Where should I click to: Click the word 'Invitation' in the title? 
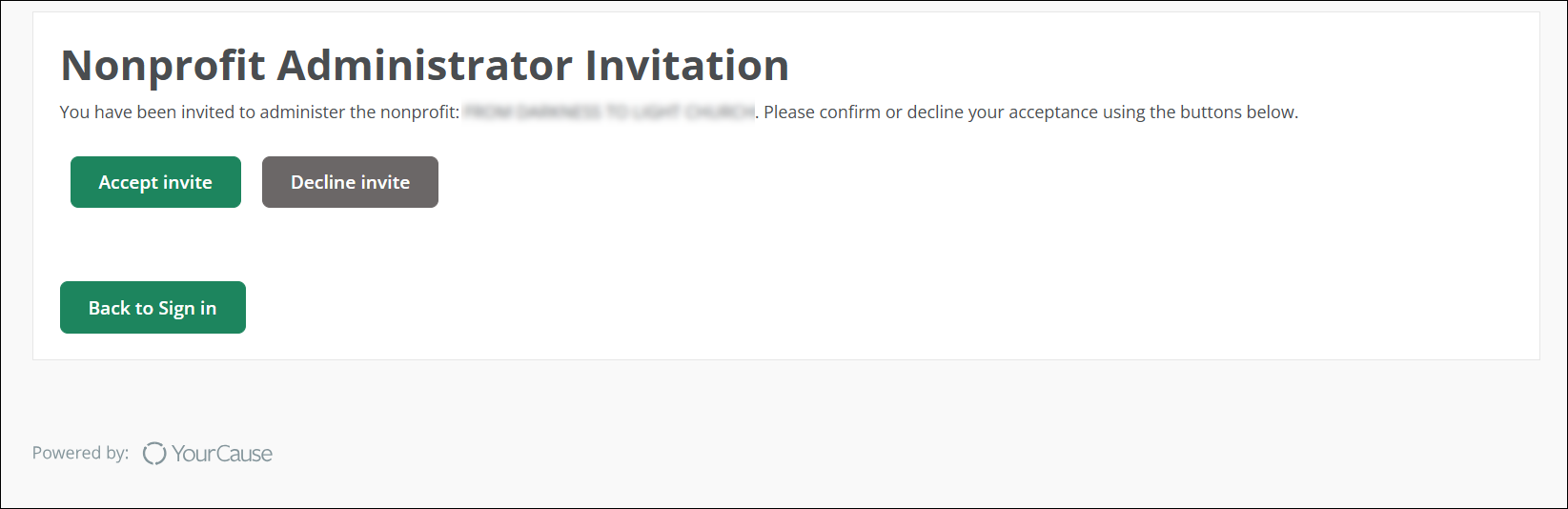pyautogui.click(x=686, y=66)
